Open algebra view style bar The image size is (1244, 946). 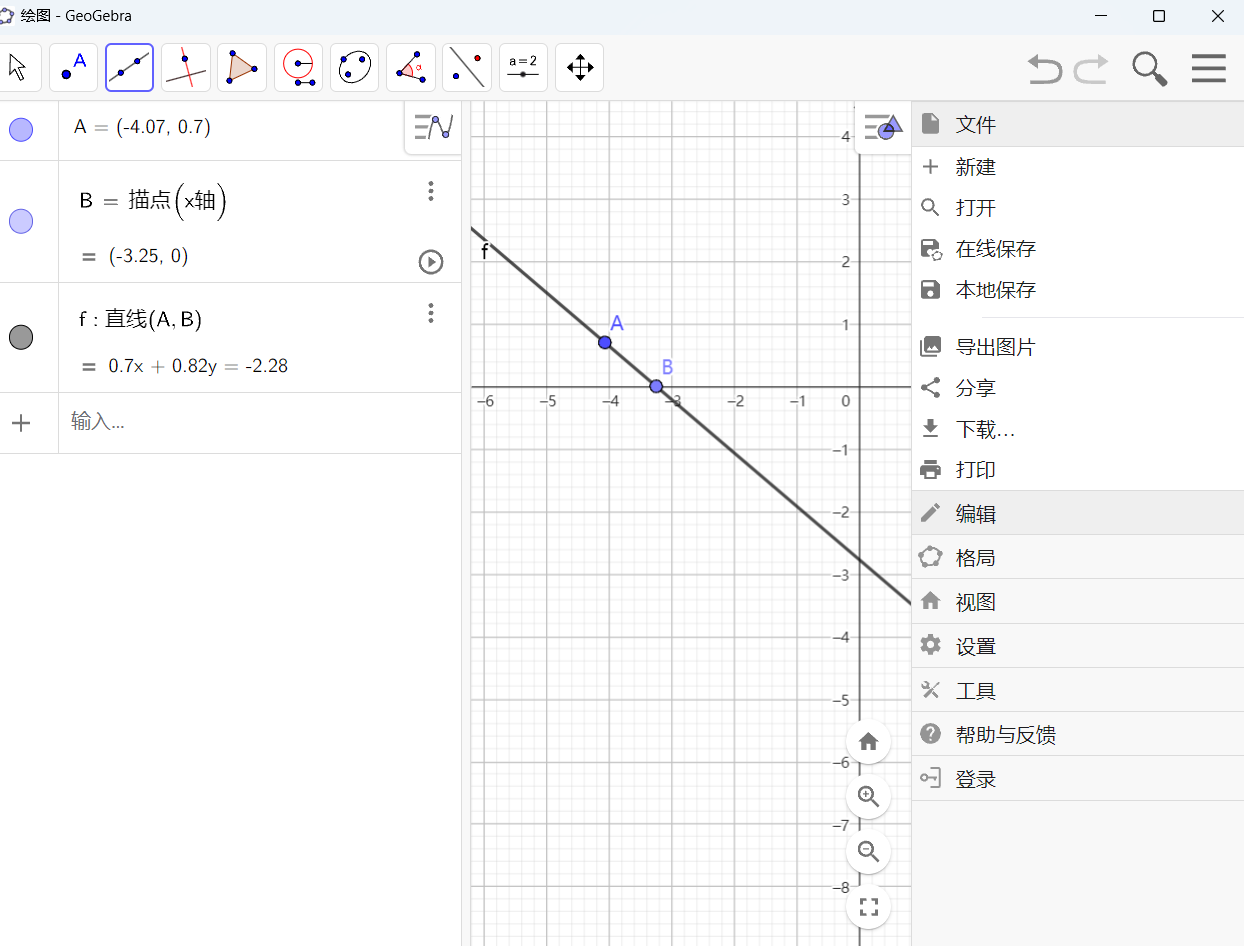click(433, 127)
